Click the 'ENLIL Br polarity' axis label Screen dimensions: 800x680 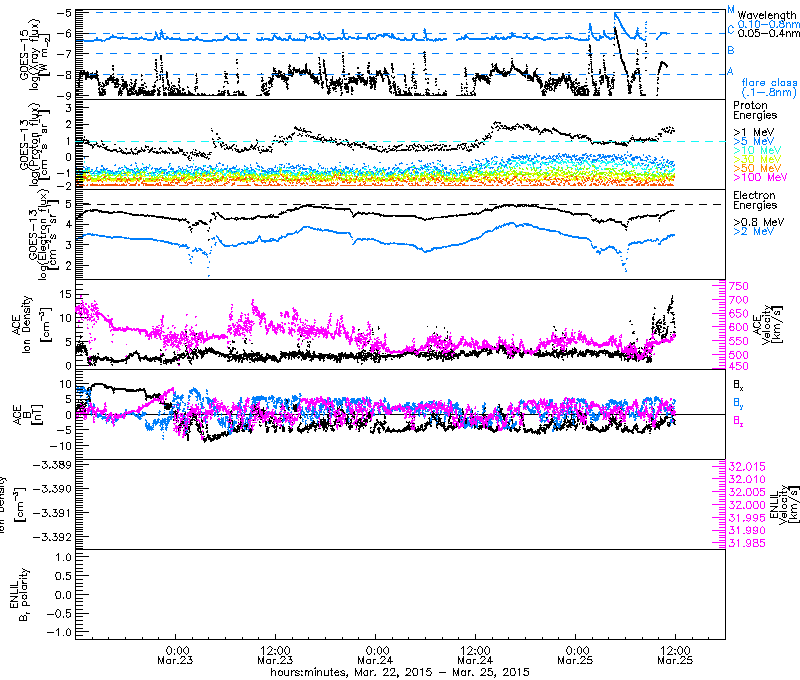point(19,594)
